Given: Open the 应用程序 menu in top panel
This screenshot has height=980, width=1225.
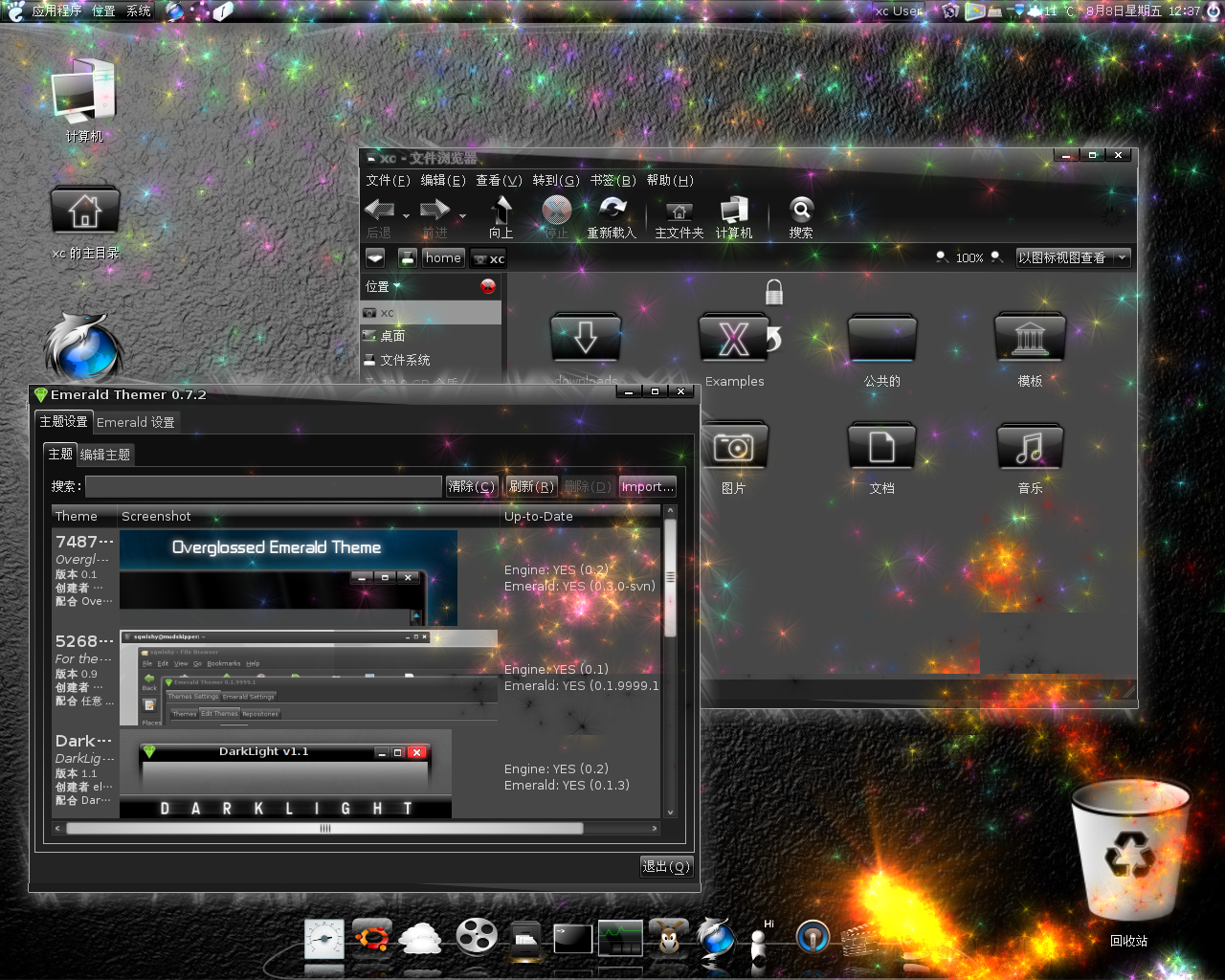Looking at the screenshot, I should click(x=56, y=11).
